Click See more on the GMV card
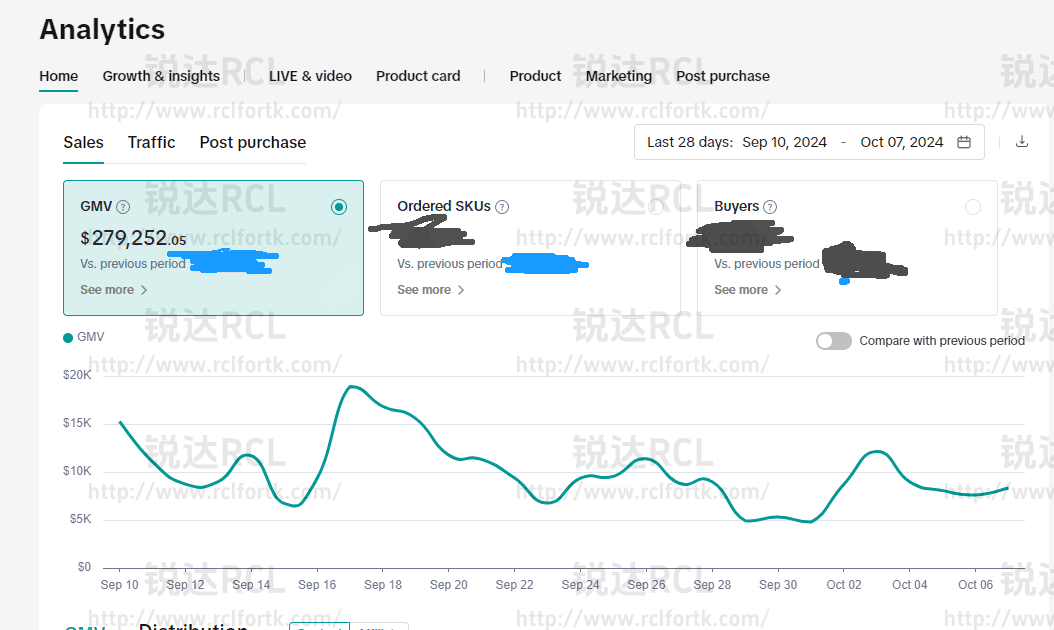 108,289
